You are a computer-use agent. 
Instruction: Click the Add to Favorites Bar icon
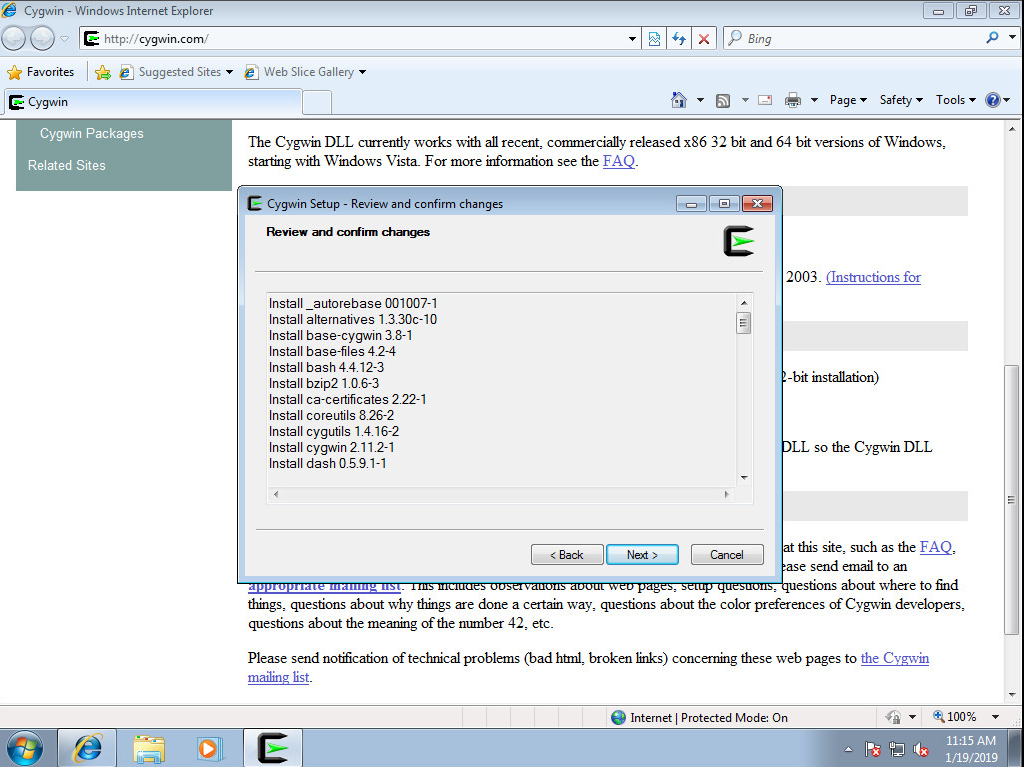pos(102,72)
